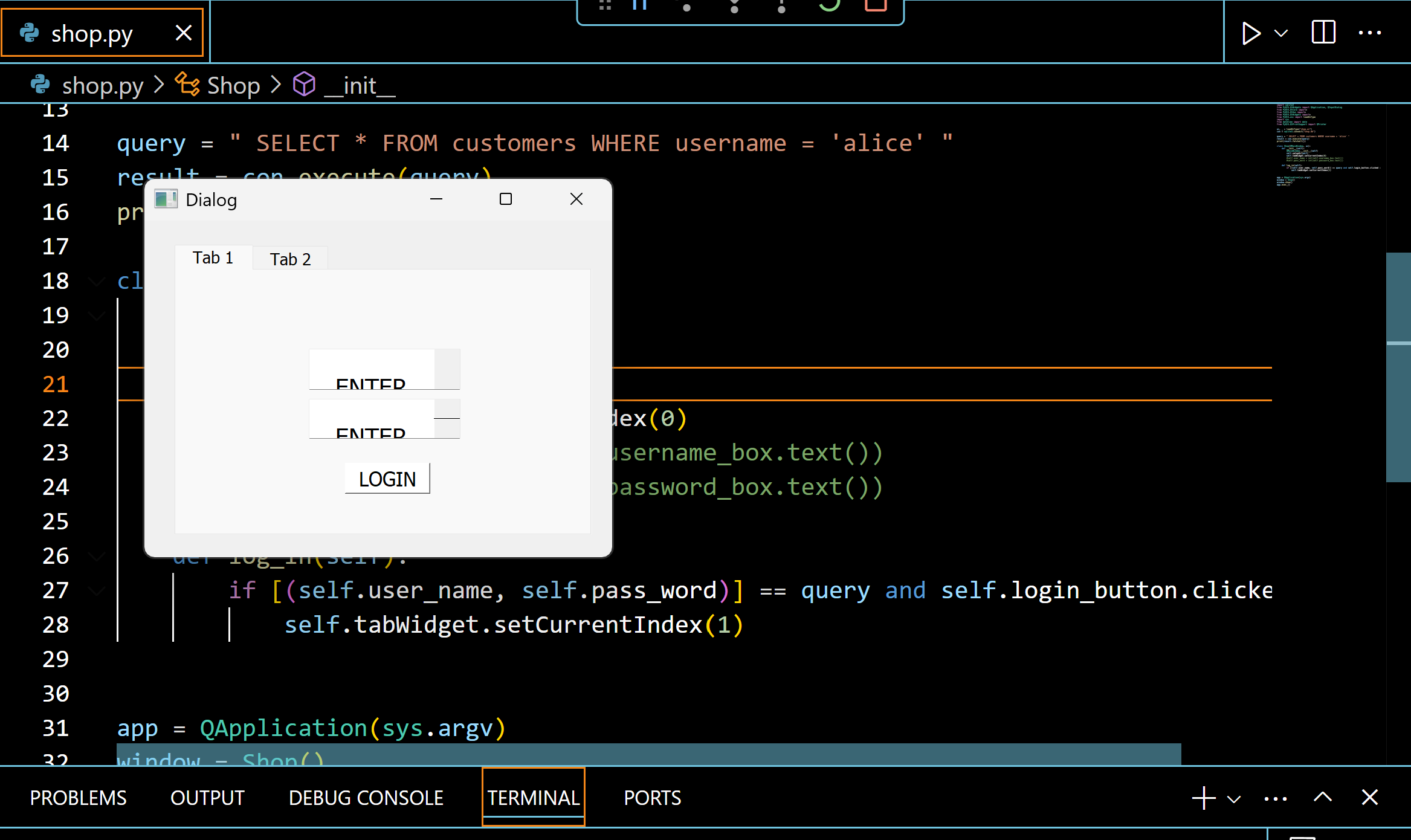The width and height of the screenshot is (1411, 840).
Task: Maximize the bottom panel size
Action: tap(1323, 797)
